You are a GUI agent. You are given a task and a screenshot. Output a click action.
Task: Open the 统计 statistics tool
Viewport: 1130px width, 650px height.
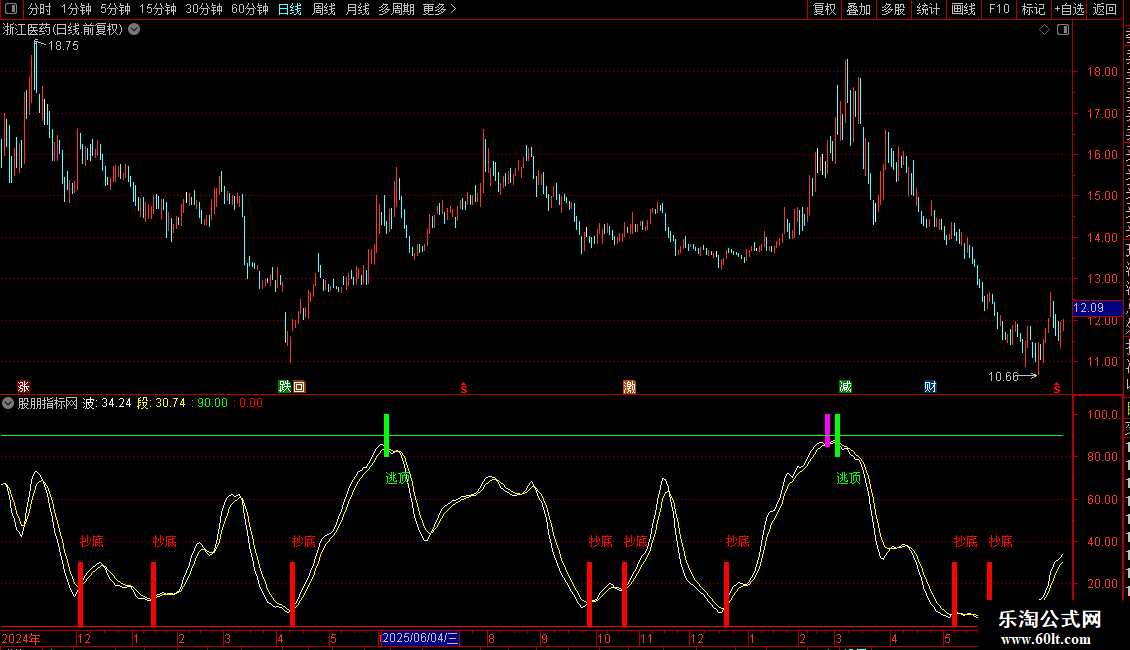[927, 9]
